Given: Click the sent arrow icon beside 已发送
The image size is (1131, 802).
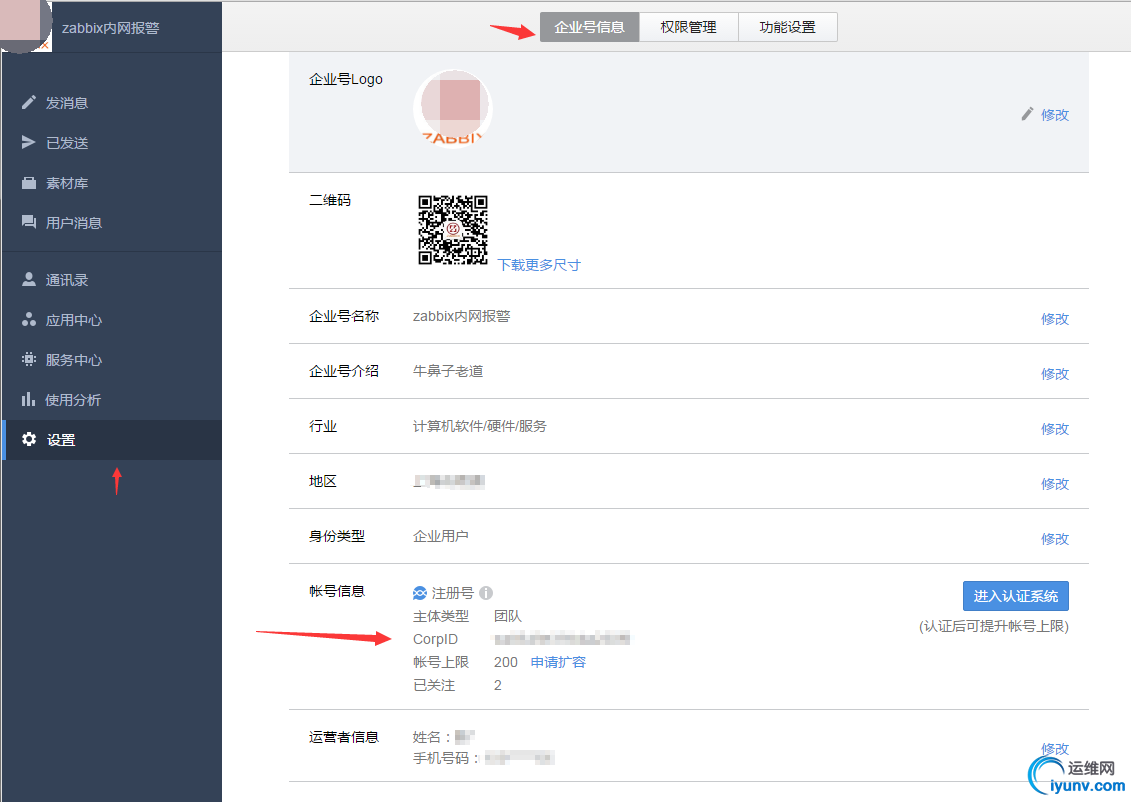Looking at the screenshot, I should coord(29,142).
